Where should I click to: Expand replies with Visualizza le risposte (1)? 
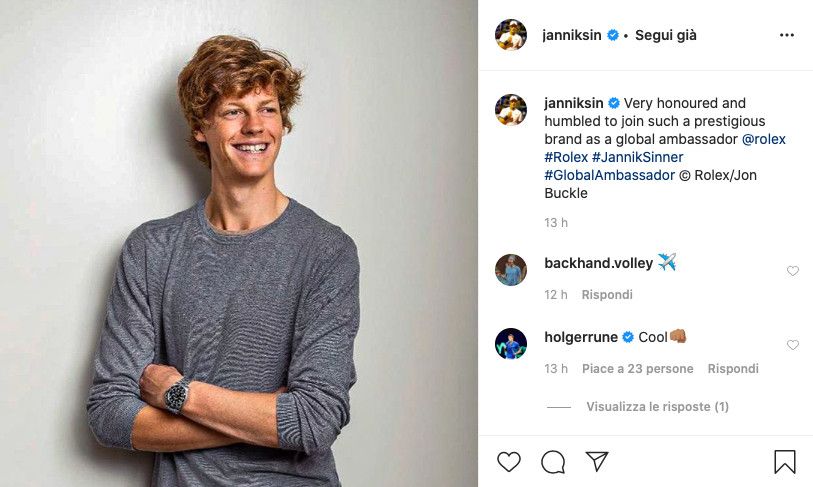[x=657, y=407]
